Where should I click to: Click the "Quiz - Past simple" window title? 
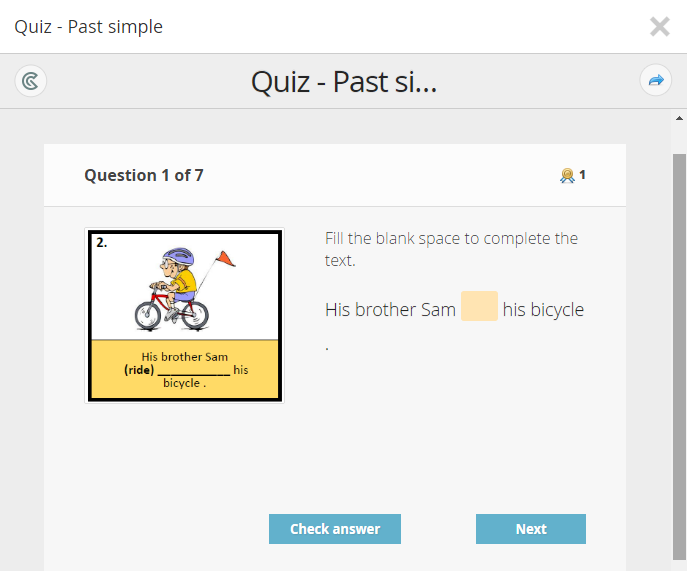click(89, 27)
